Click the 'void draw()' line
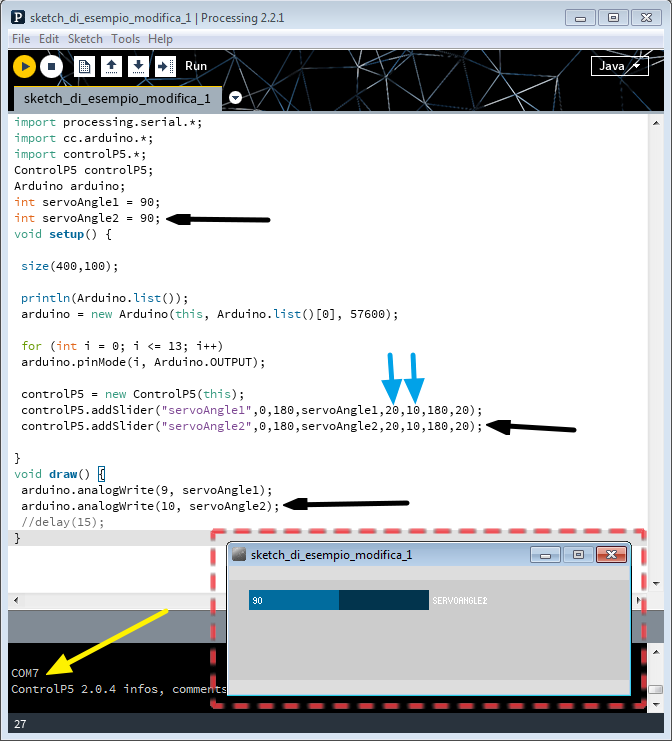Screen dimensions: 672x741 [60, 474]
